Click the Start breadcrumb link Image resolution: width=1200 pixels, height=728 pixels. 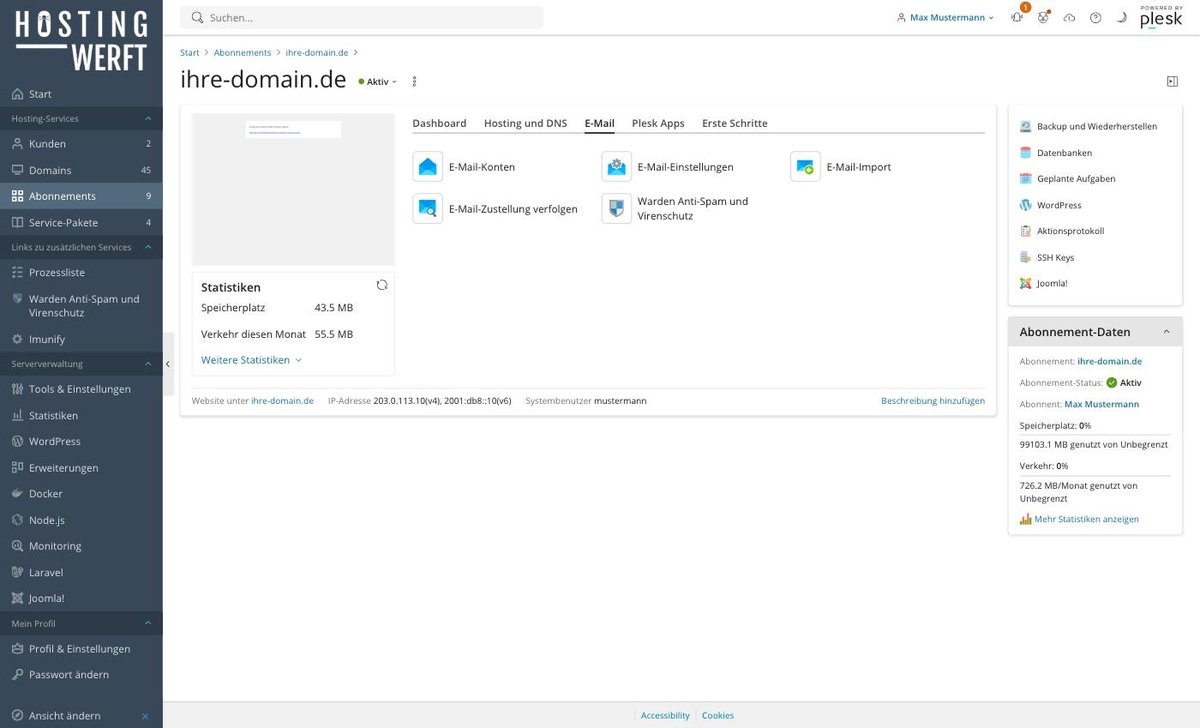[190, 53]
